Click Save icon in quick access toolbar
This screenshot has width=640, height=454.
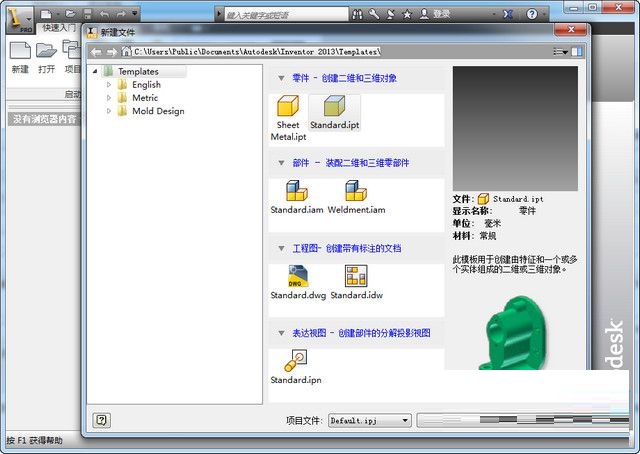[x=87, y=14]
